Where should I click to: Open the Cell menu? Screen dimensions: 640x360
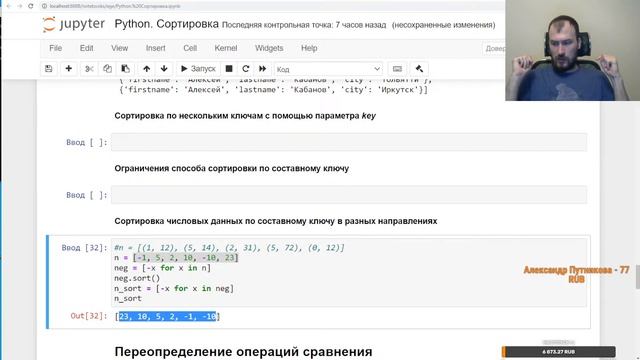190,48
